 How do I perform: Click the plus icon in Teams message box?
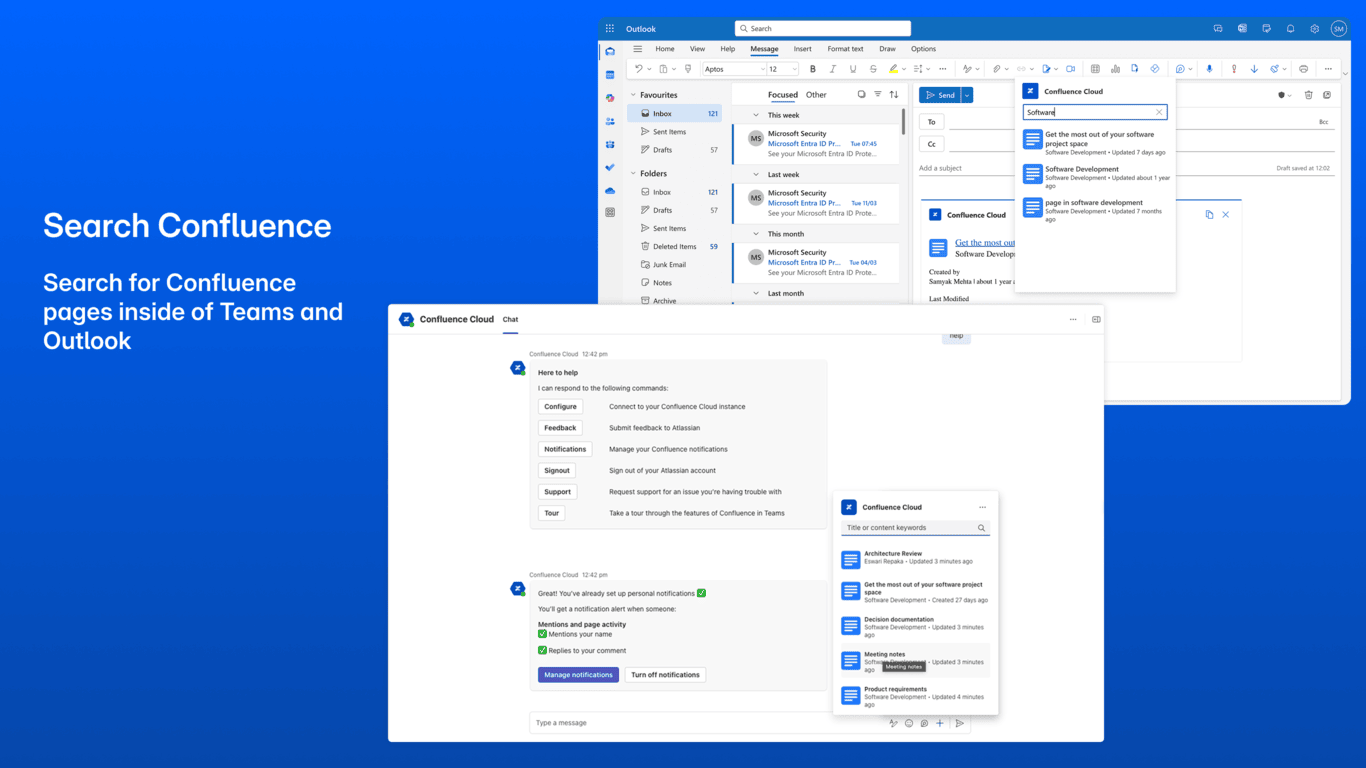point(940,723)
